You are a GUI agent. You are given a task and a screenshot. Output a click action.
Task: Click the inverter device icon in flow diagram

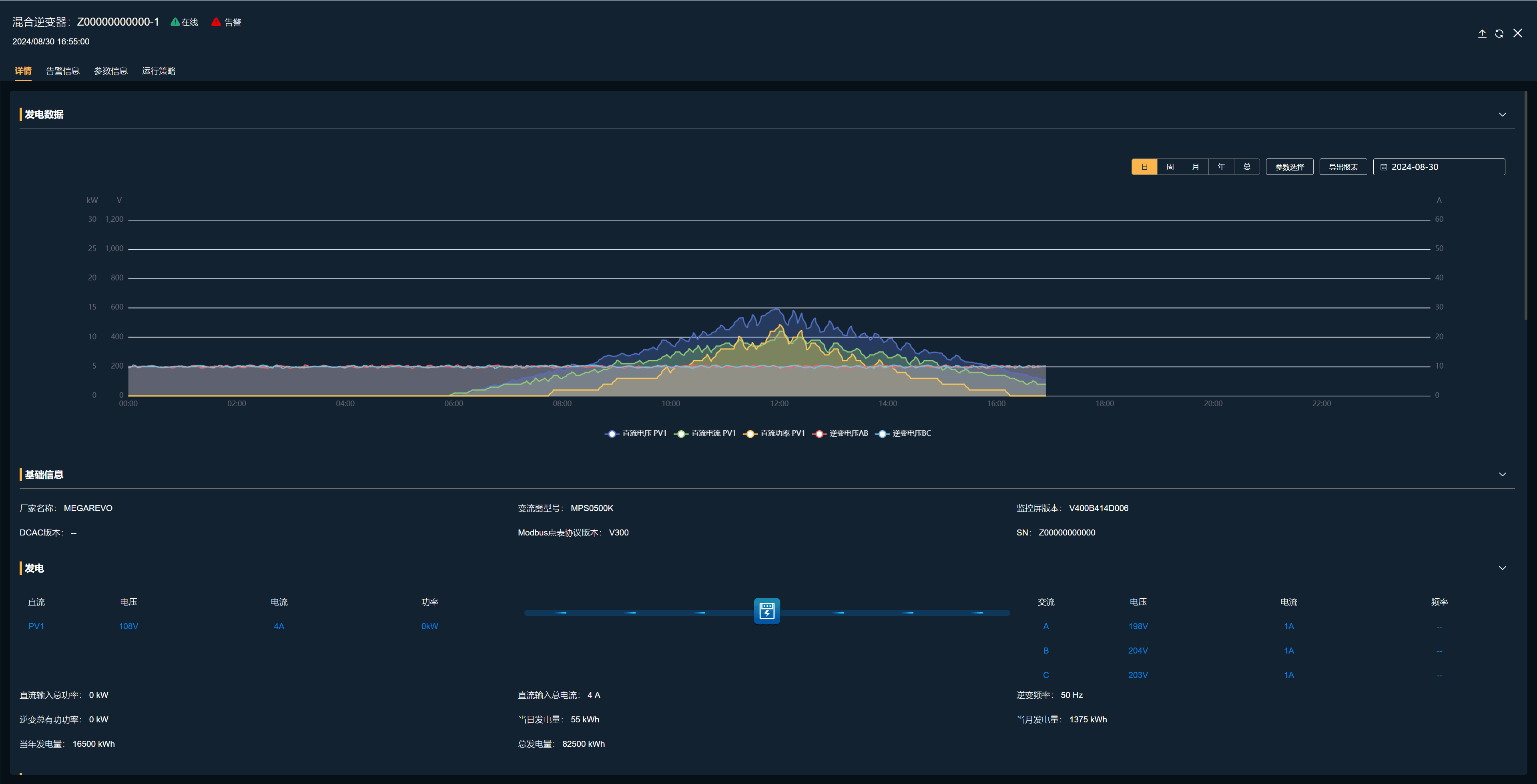point(767,611)
